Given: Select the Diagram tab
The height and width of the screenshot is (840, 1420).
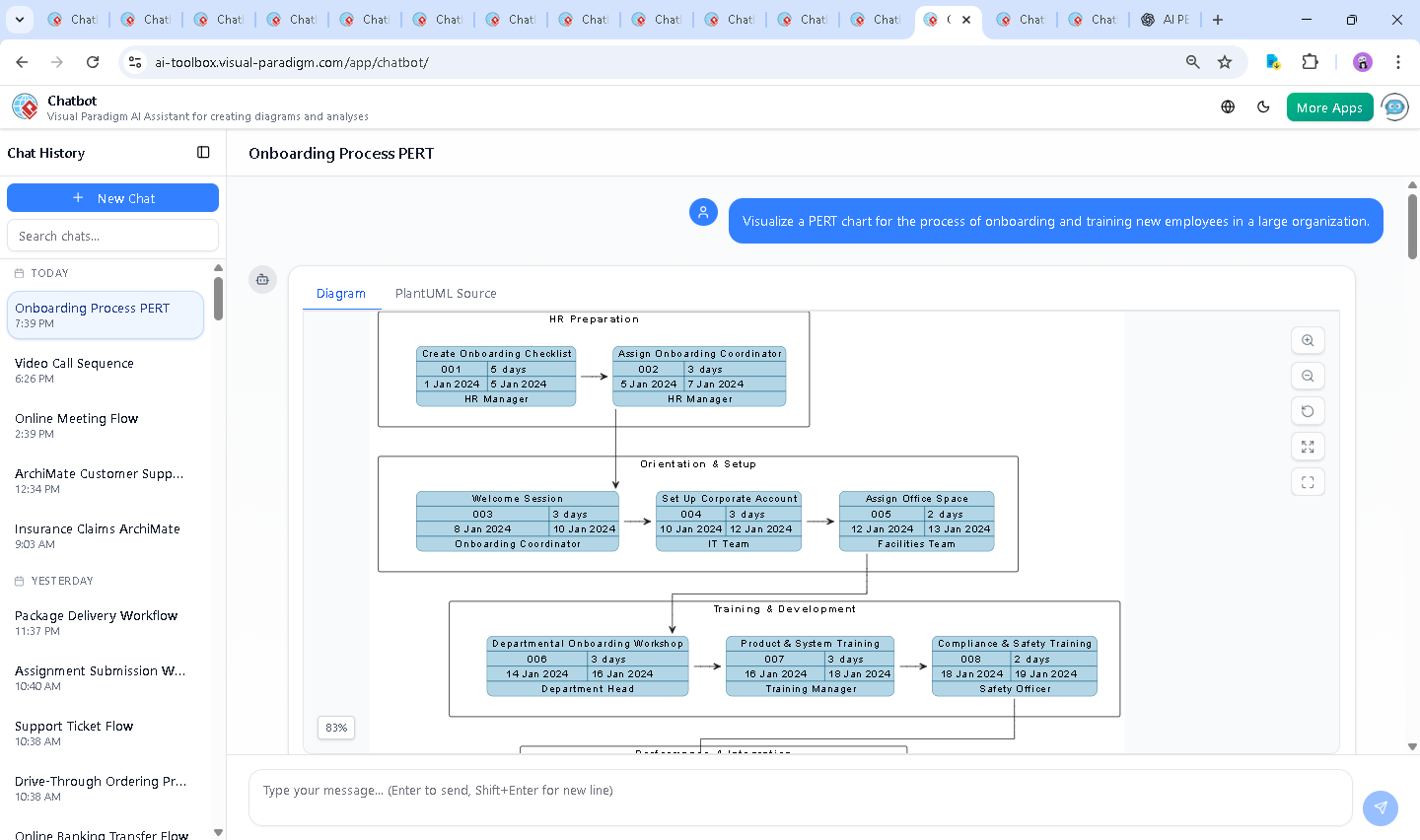Looking at the screenshot, I should (x=341, y=293).
